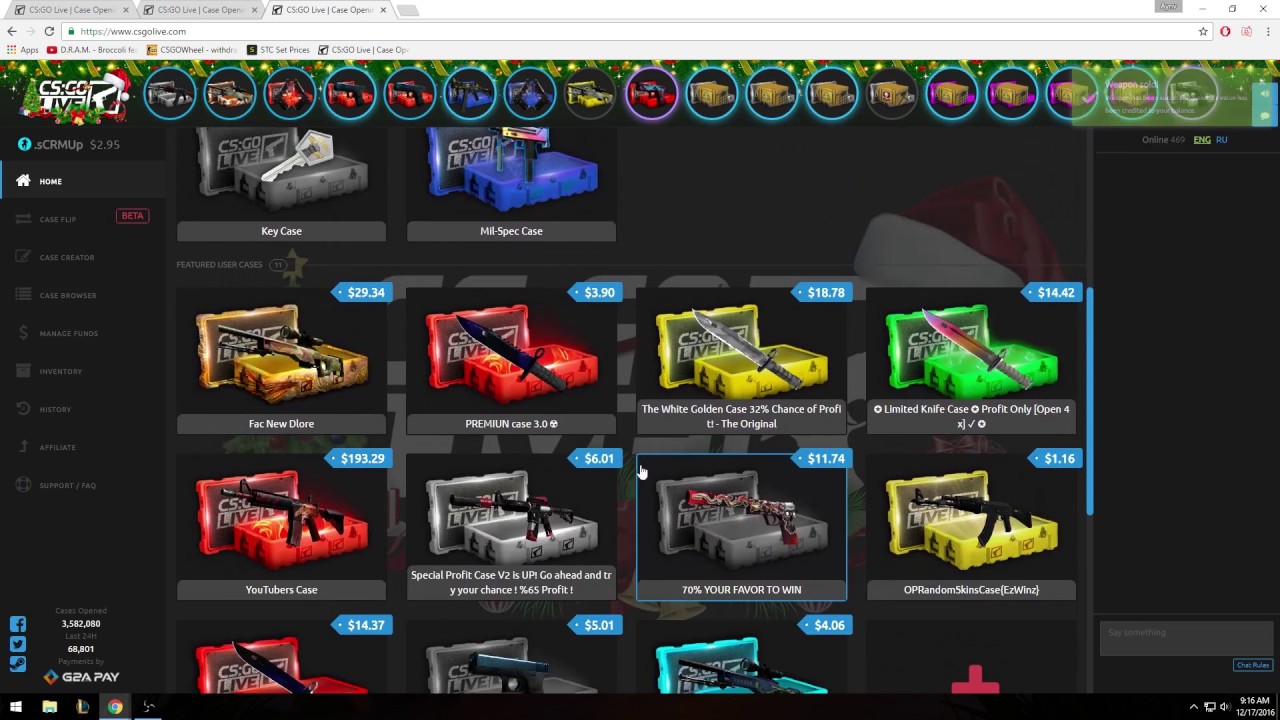Open the OPRandomSkinsCase{EzWinz}
The image size is (1280, 720).
(x=971, y=527)
